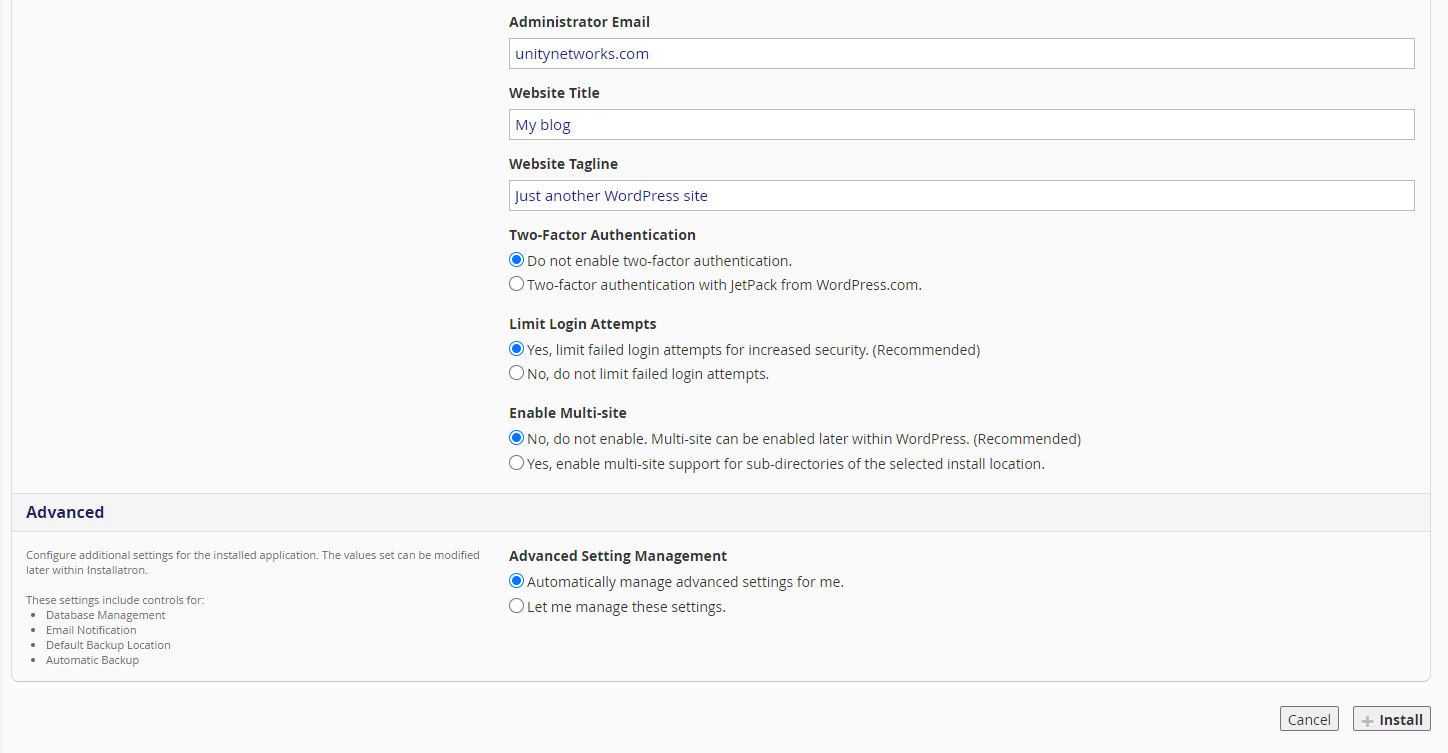
Task: Click the Website Title field "My blog"
Action: click(x=961, y=125)
